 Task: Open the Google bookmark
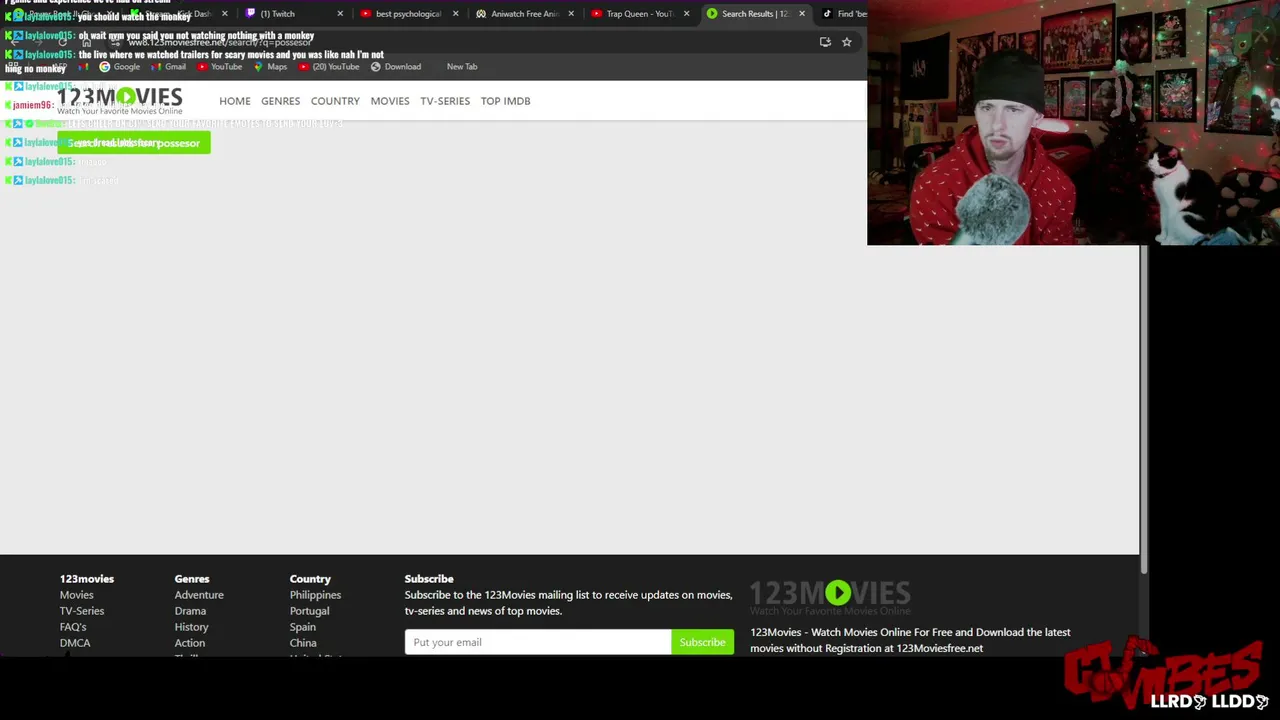pyautogui.click(x=119, y=67)
